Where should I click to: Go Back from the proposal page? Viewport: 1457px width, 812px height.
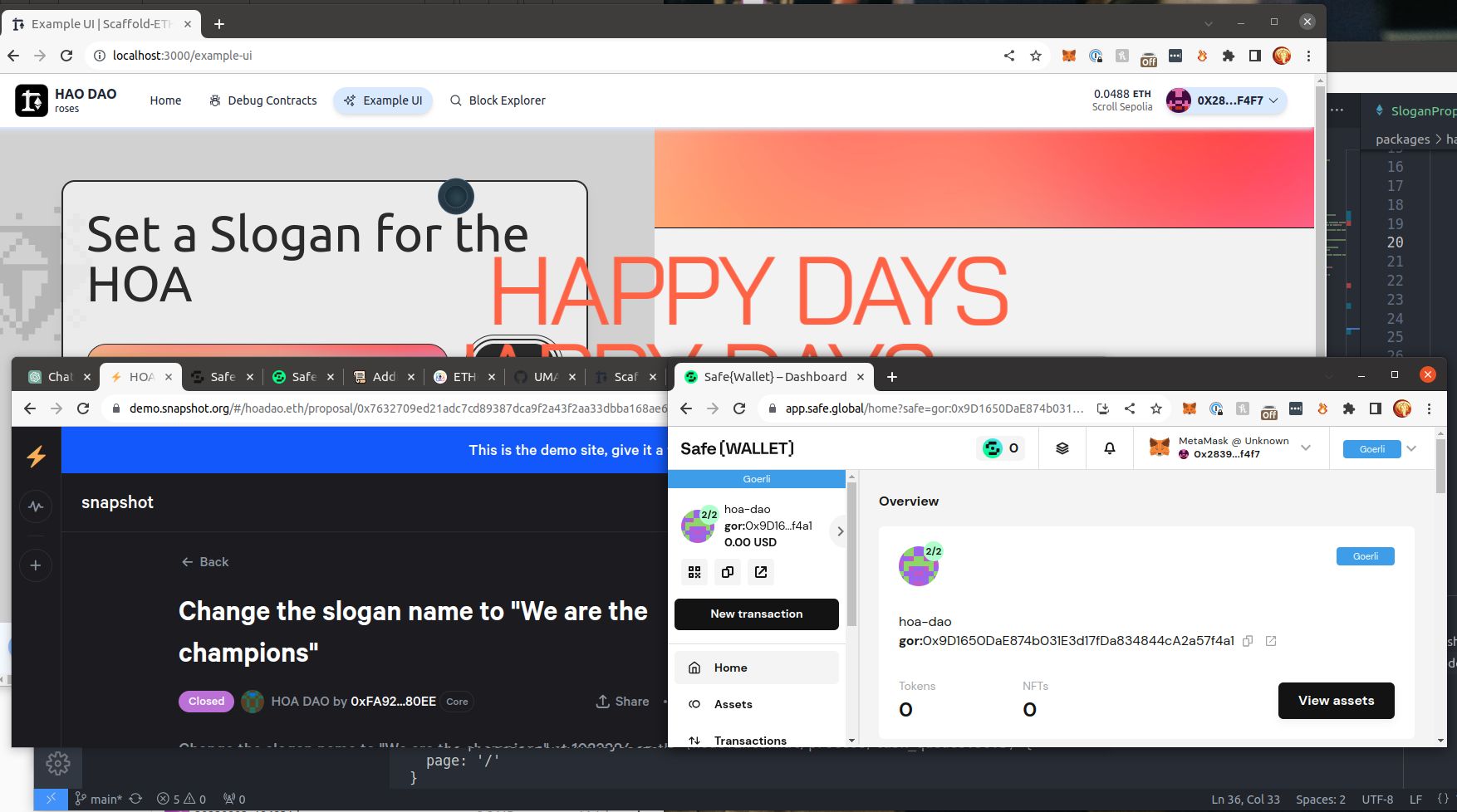(205, 562)
